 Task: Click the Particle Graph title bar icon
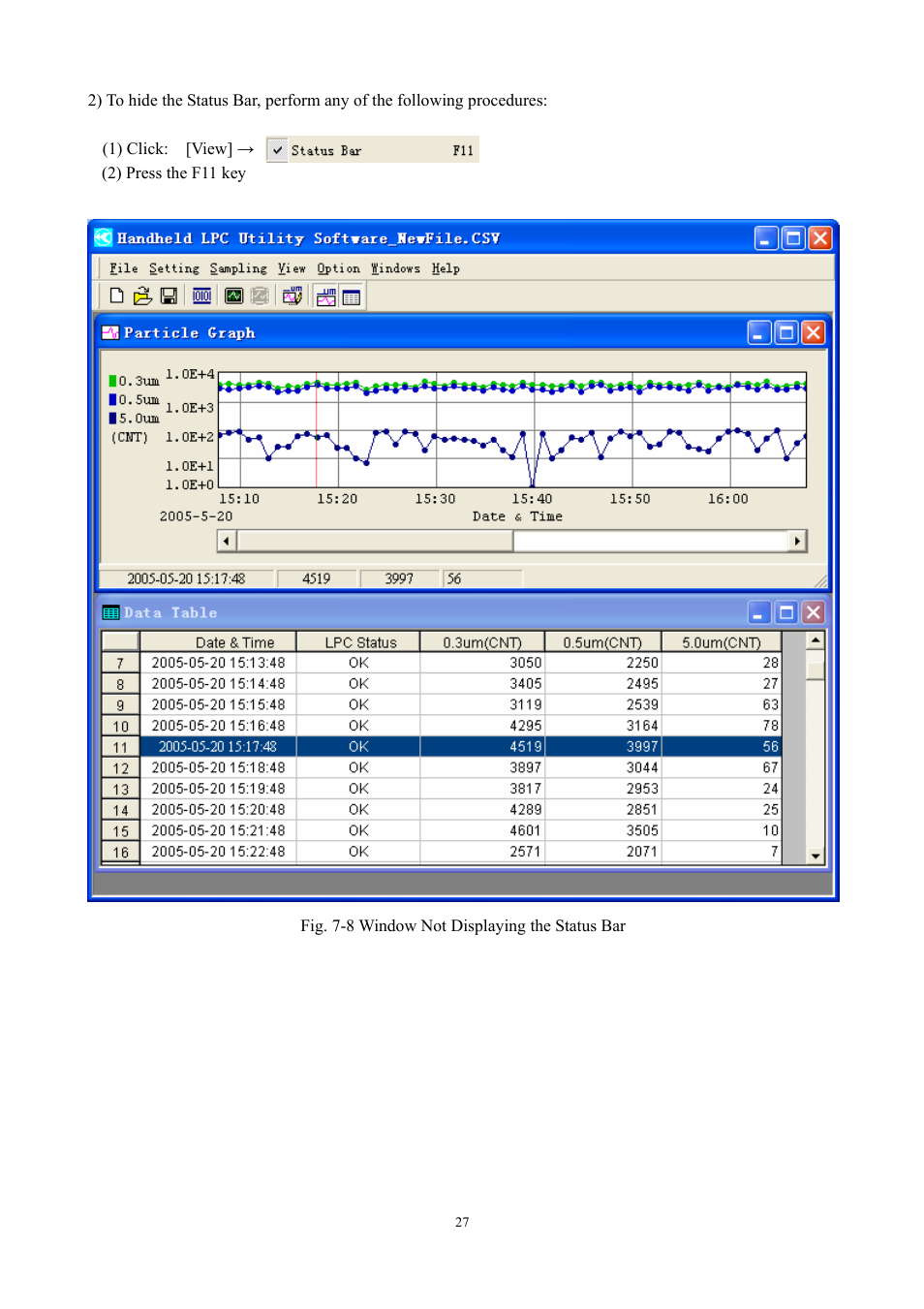click(110, 333)
